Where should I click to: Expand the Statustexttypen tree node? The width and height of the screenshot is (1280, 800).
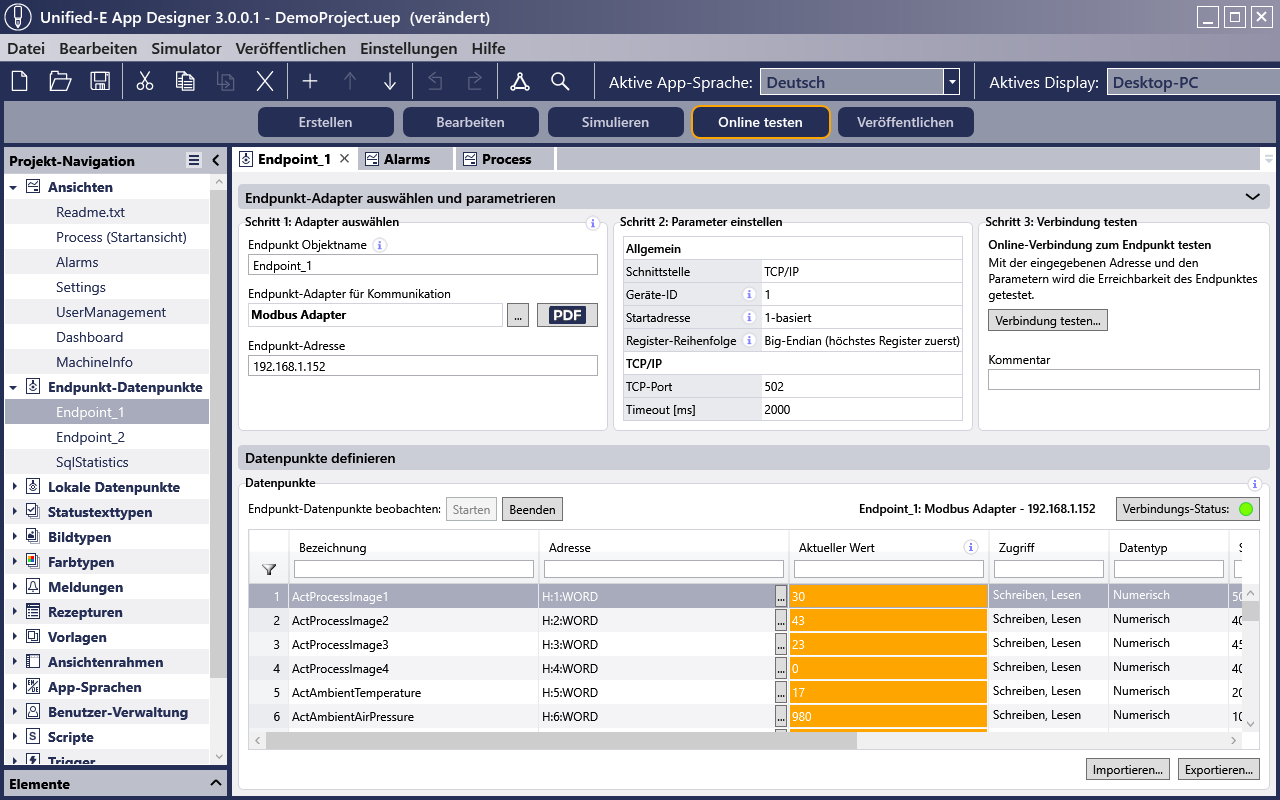point(13,512)
